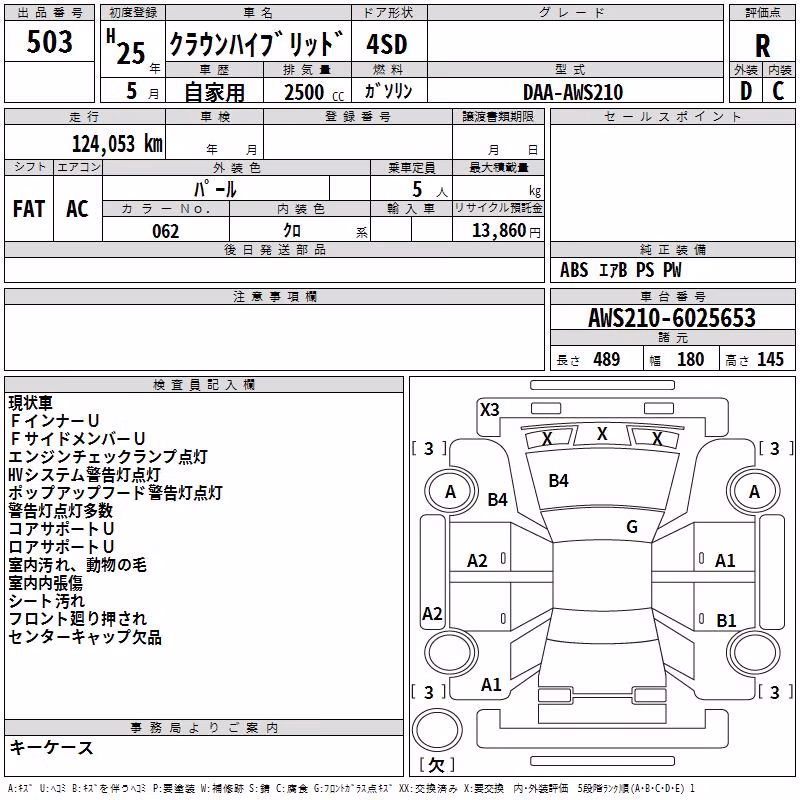Select the note シート汚れ

click(x=46, y=601)
